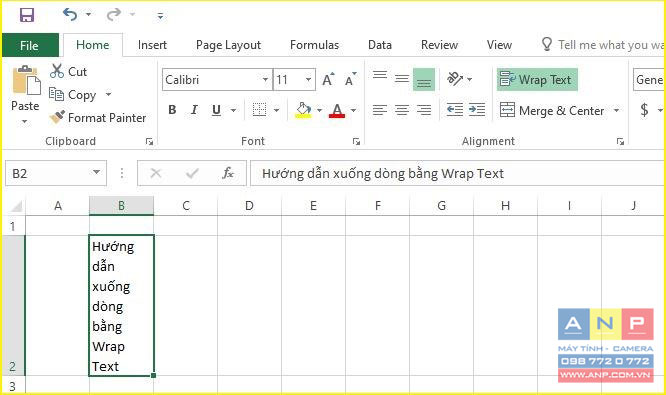The height and width of the screenshot is (395, 666).
Task: Apply the red Font Color
Action: point(337,110)
